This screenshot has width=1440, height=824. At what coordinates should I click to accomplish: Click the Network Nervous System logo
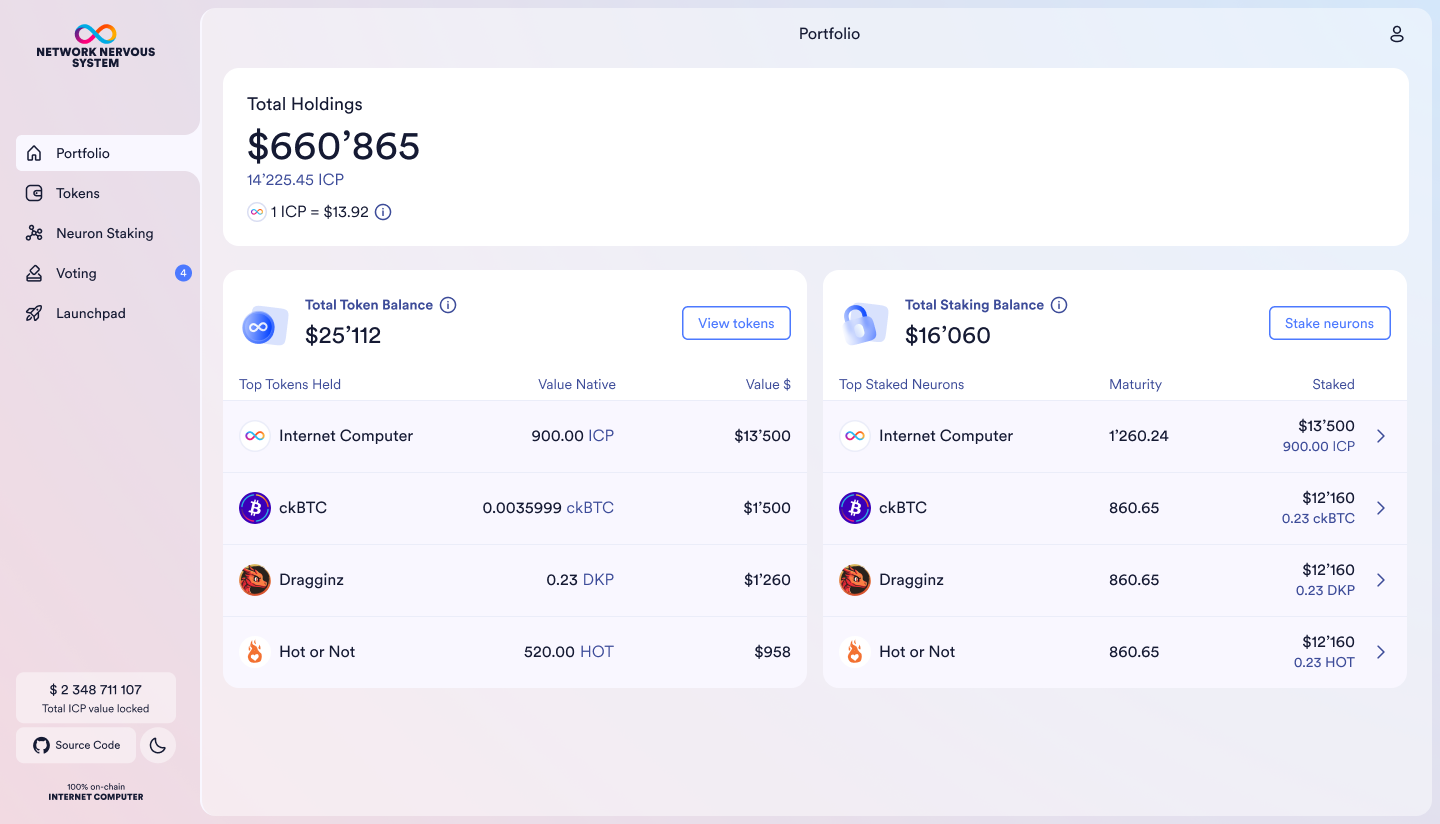(96, 47)
